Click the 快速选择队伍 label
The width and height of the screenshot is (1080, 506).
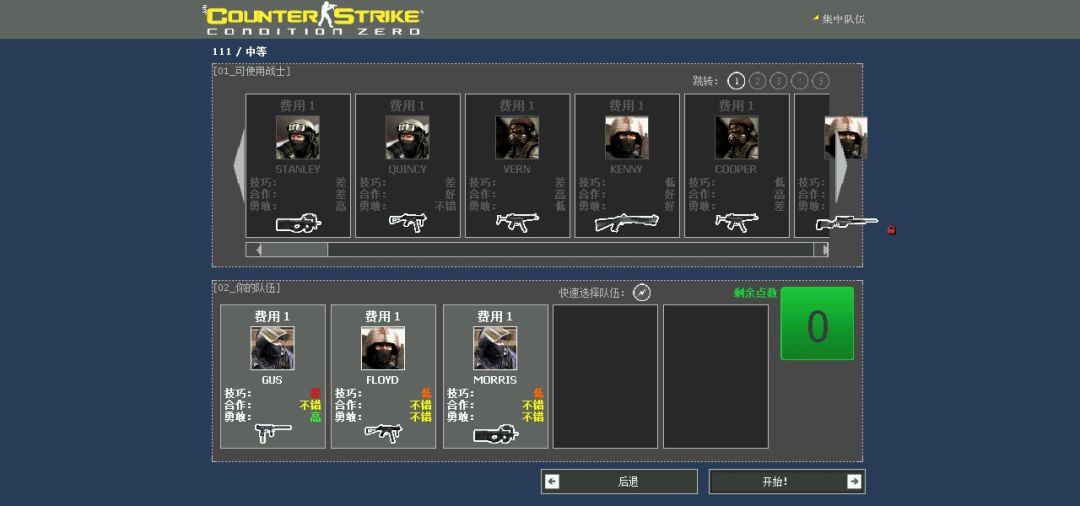592,293
